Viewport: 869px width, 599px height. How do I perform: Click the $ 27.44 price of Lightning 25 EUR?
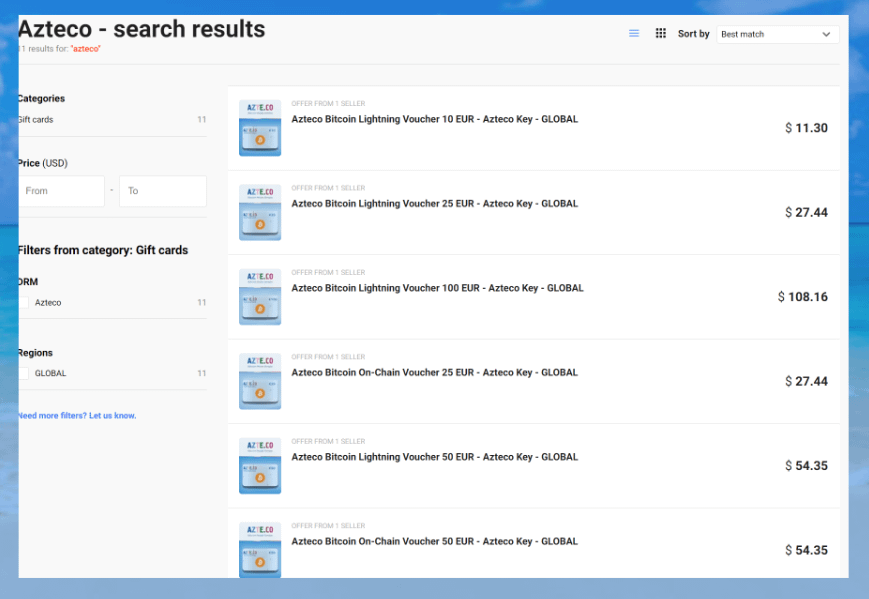(806, 213)
